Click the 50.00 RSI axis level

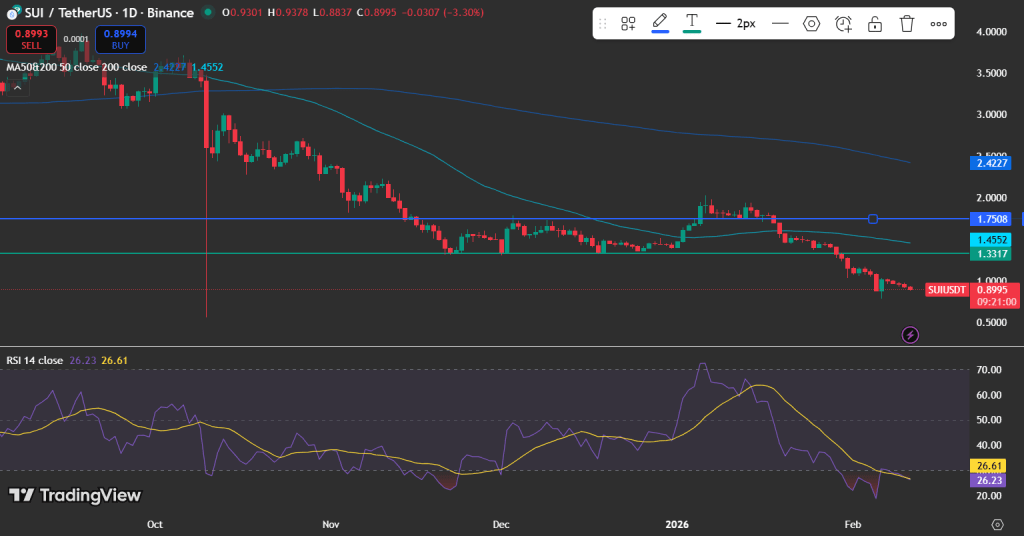(x=989, y=420)
